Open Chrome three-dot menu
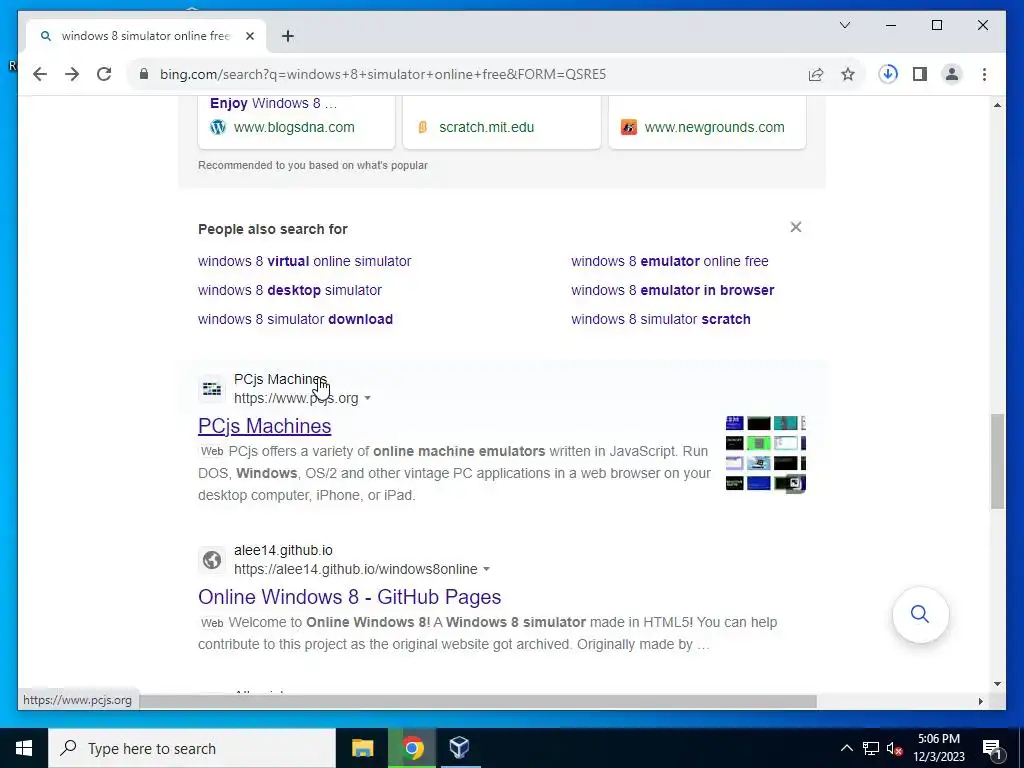The image size is (1024, 768). click(984, 74)
